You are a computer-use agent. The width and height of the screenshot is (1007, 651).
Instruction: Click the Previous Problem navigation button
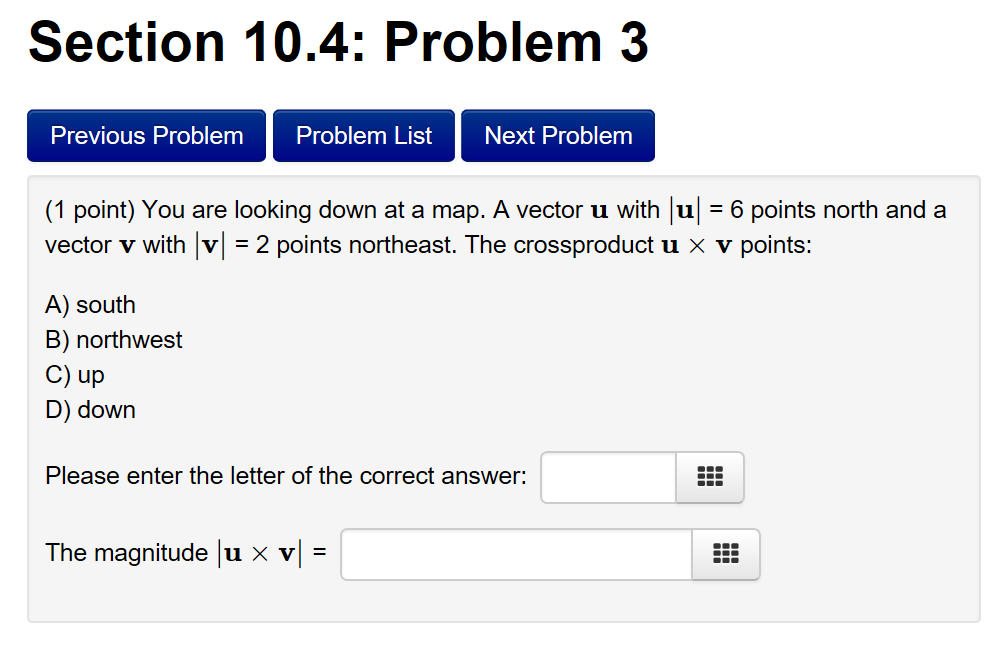point(146,135)
